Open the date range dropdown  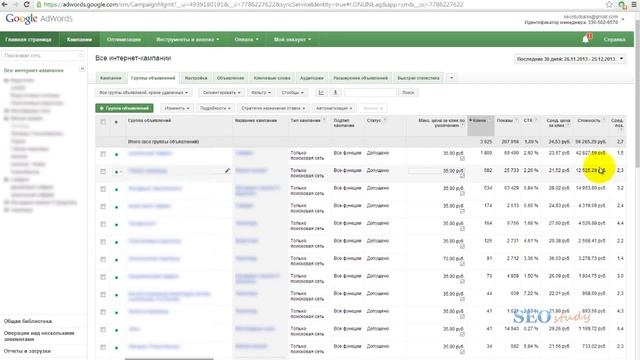pyautogui.click(x=570, y=59)
